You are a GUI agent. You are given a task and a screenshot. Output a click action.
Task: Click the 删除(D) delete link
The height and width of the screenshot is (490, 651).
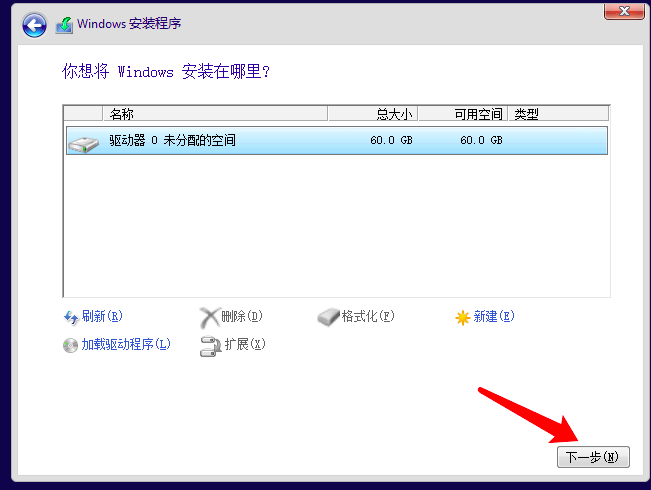pyautogui.click(x=242, y=316)
